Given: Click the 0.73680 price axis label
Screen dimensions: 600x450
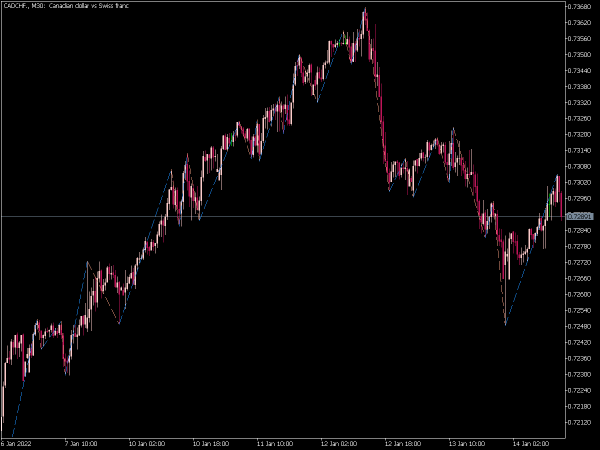Looking at the screenshot, I should (x=580, y=7).
